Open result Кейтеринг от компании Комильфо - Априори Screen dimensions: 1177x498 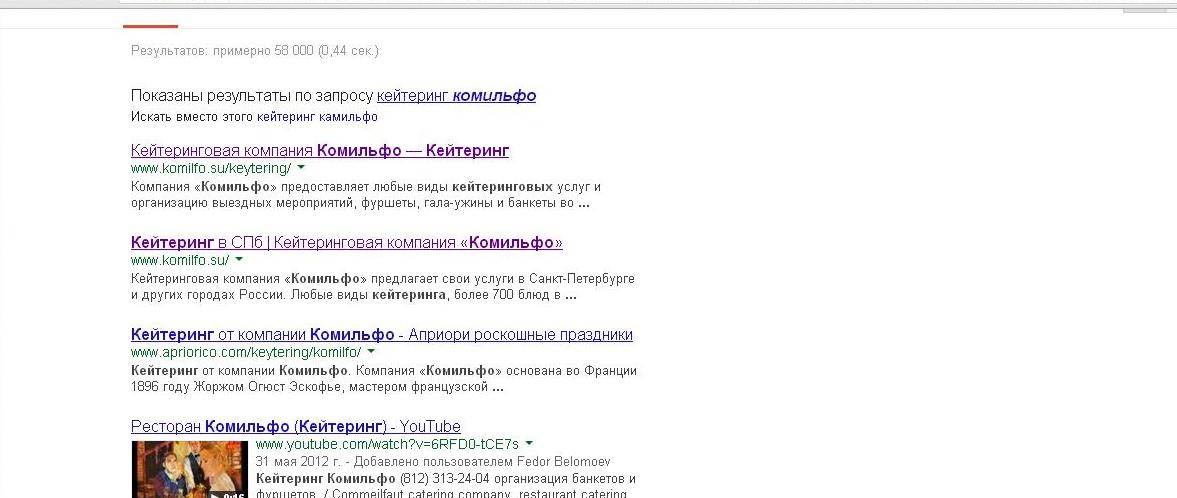pos(381,334)
